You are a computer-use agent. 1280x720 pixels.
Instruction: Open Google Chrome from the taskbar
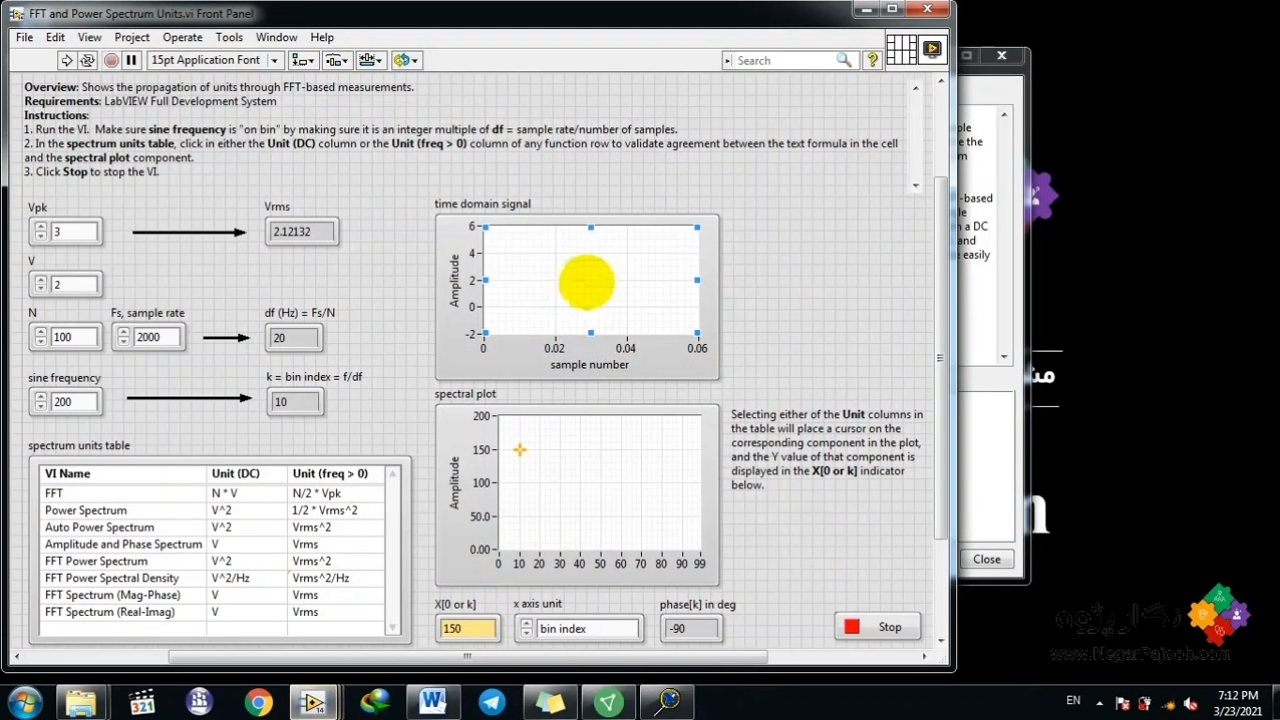(258, 702)
